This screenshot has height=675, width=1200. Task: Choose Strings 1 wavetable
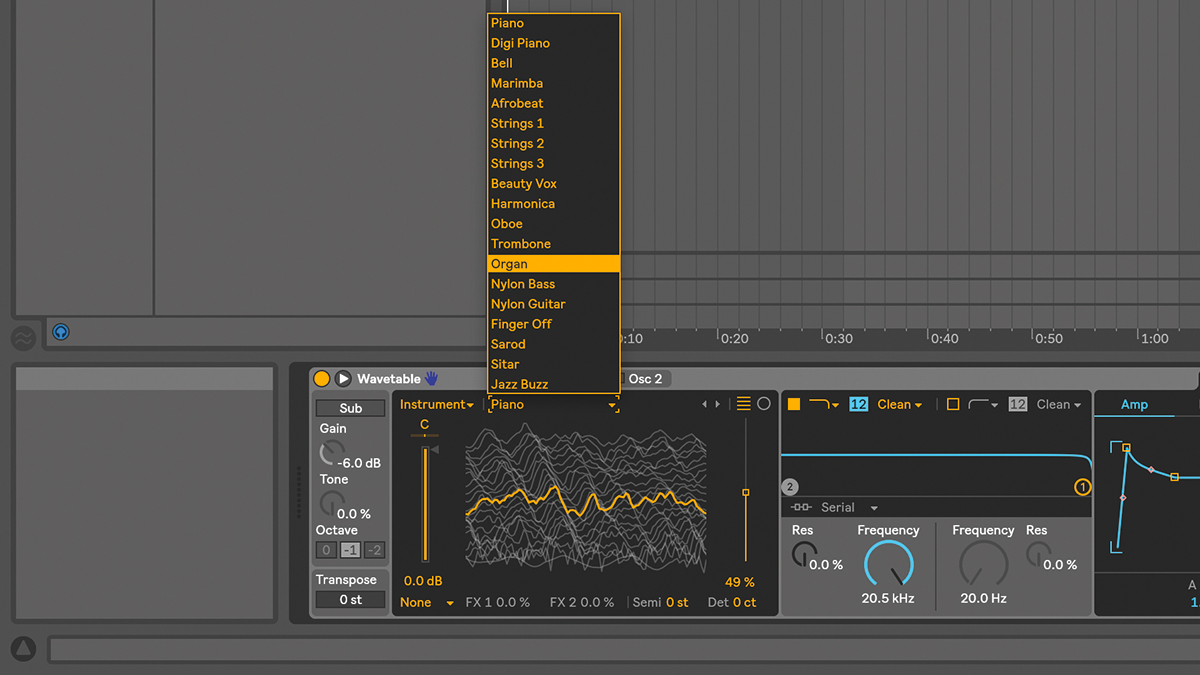coord(554,123)
